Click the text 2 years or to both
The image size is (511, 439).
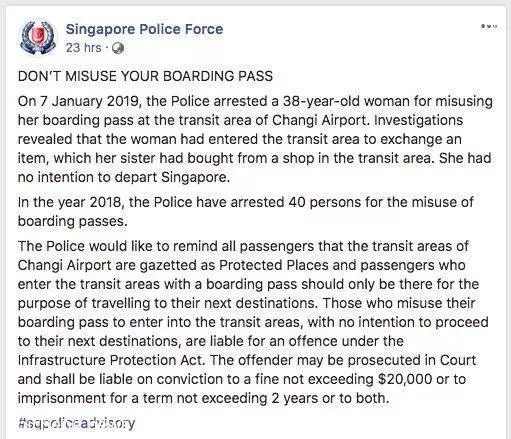(x=330, y=398)
